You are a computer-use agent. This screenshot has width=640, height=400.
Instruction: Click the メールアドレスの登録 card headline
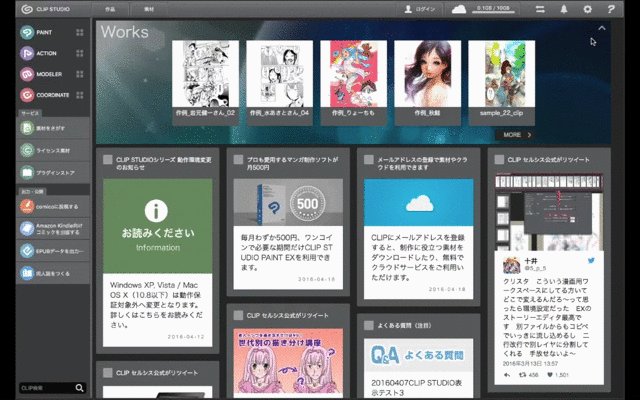coord(422,163)
